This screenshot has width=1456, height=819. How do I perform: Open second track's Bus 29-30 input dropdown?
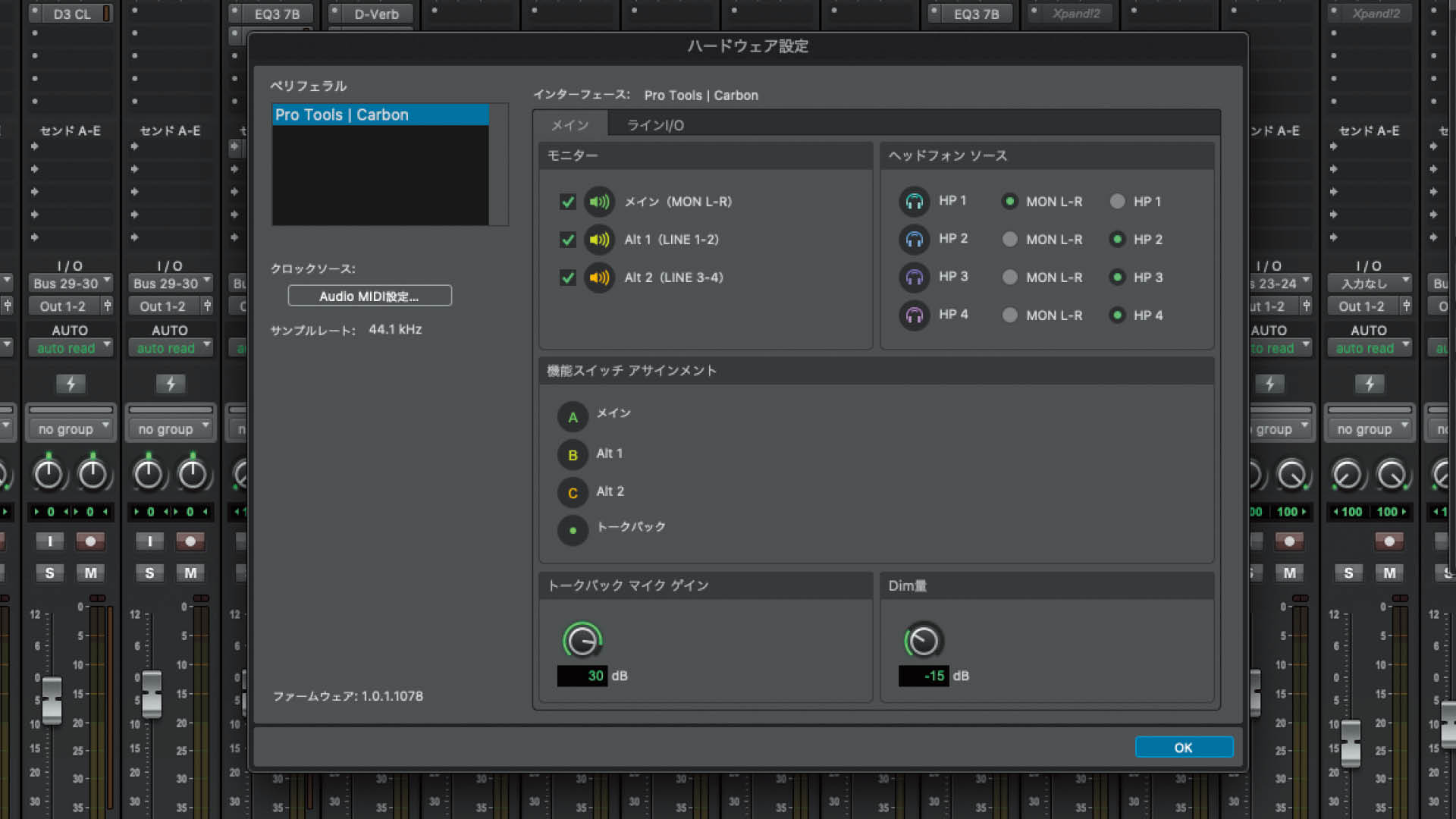(x=171, y=283)
